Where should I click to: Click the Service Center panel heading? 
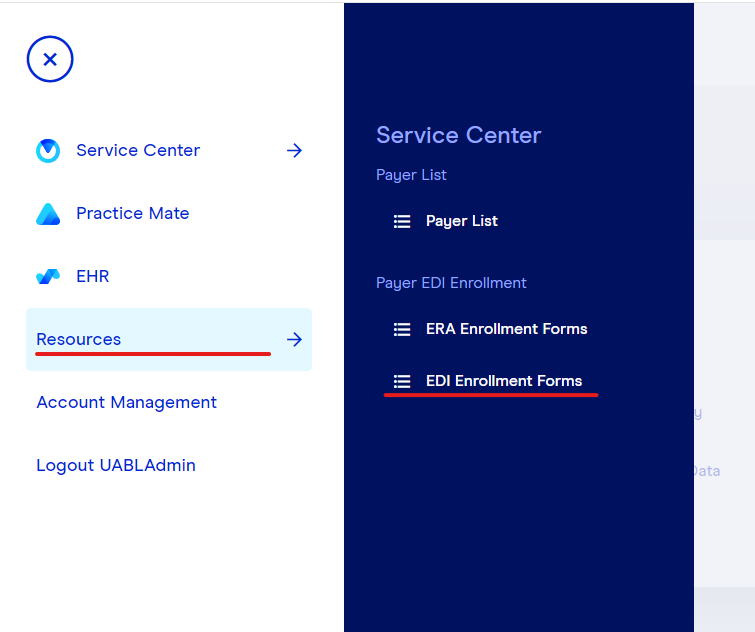(459, 135)
